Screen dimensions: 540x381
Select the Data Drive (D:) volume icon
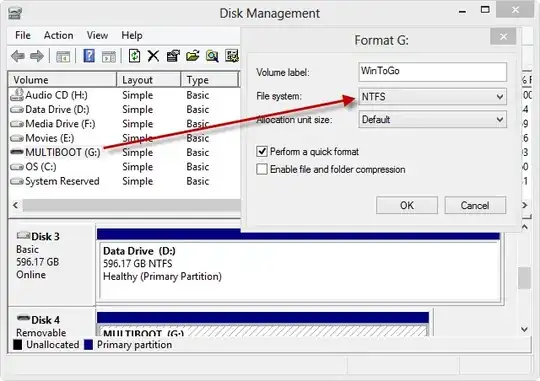[x=17, y=110]
